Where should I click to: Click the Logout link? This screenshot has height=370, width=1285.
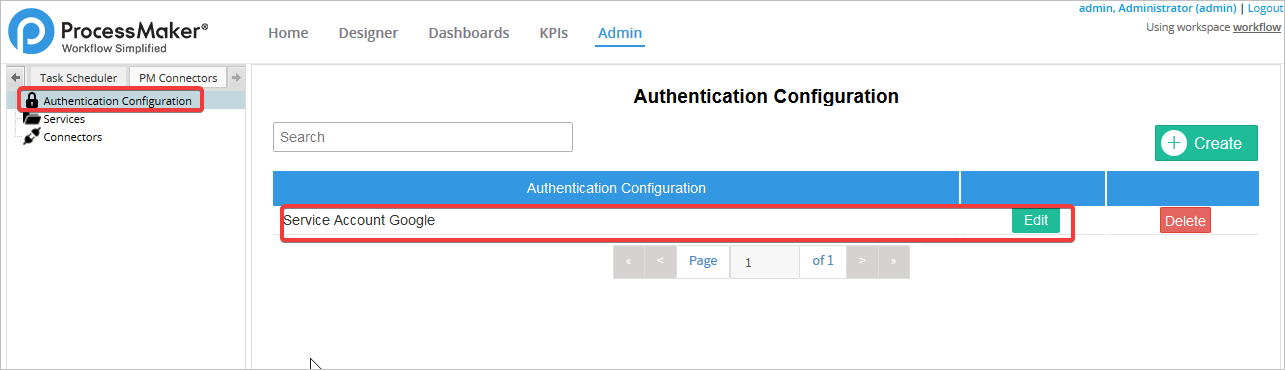1266,8
